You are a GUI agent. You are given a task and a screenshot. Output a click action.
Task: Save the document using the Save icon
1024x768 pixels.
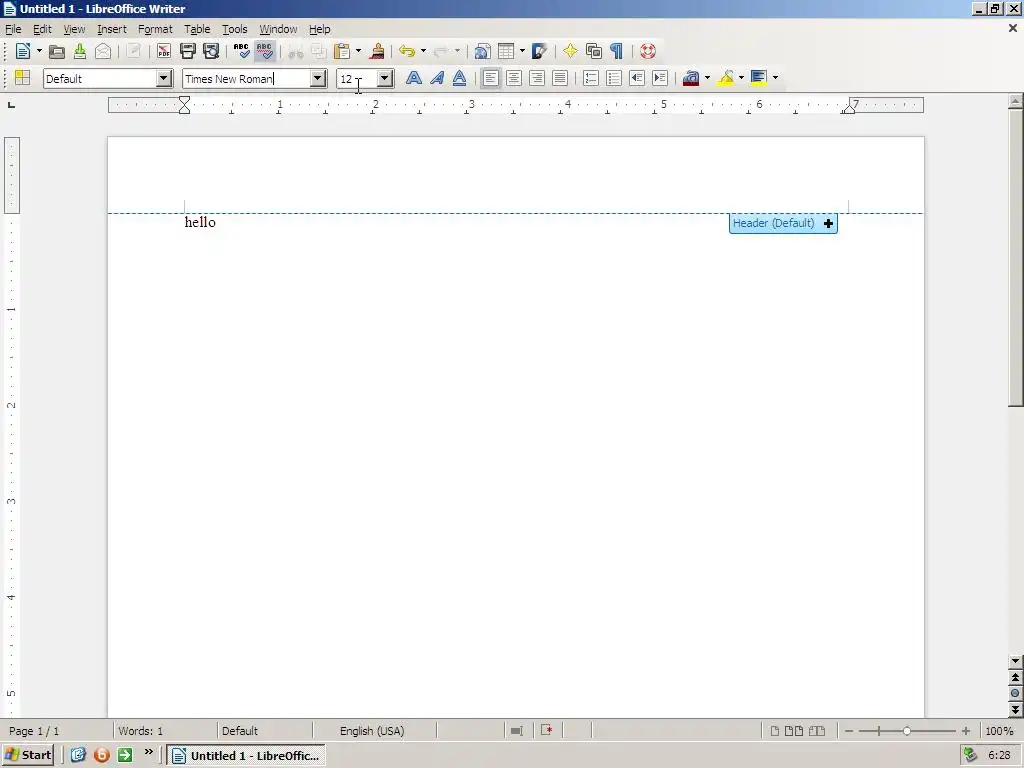(x=80, y=51)
